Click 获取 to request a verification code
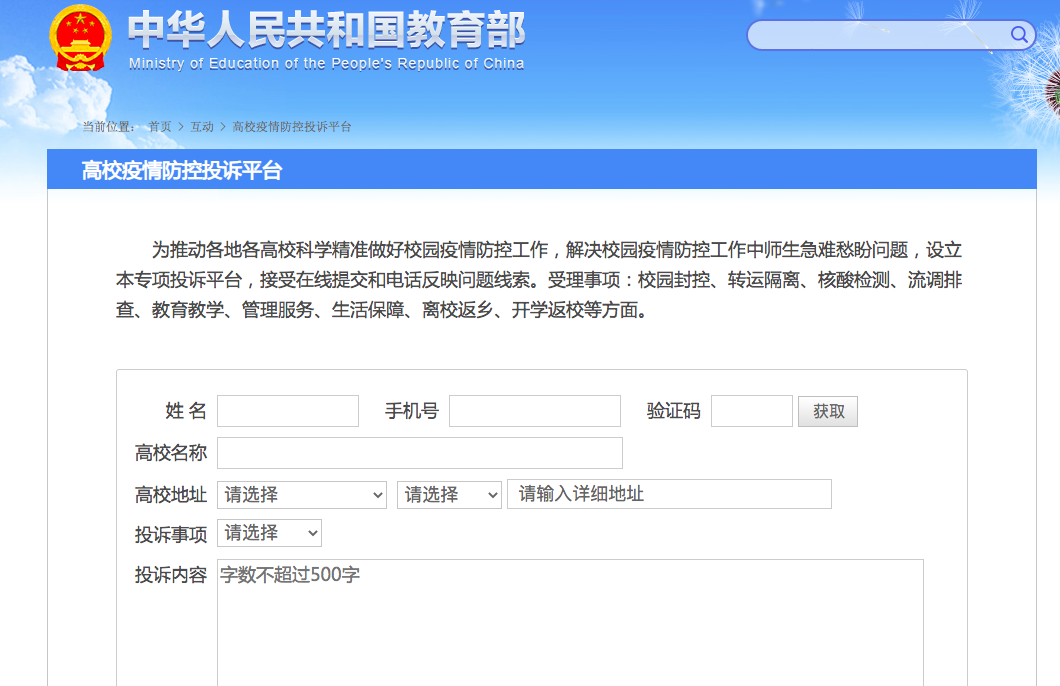Viewport: 1060px width, 686px height. click(x=827, y=410)
